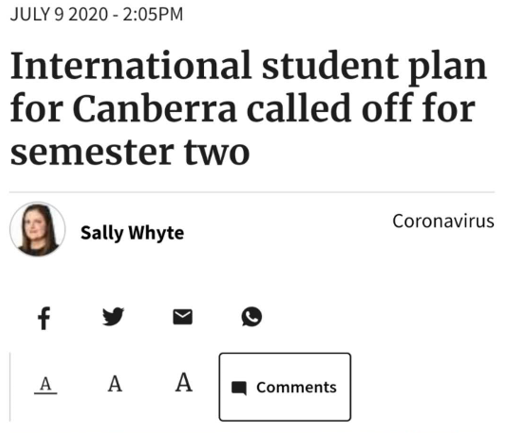Share the article through WhatsApp icon
Viewport: 507px width, 433px height.
tap(252, 316)
